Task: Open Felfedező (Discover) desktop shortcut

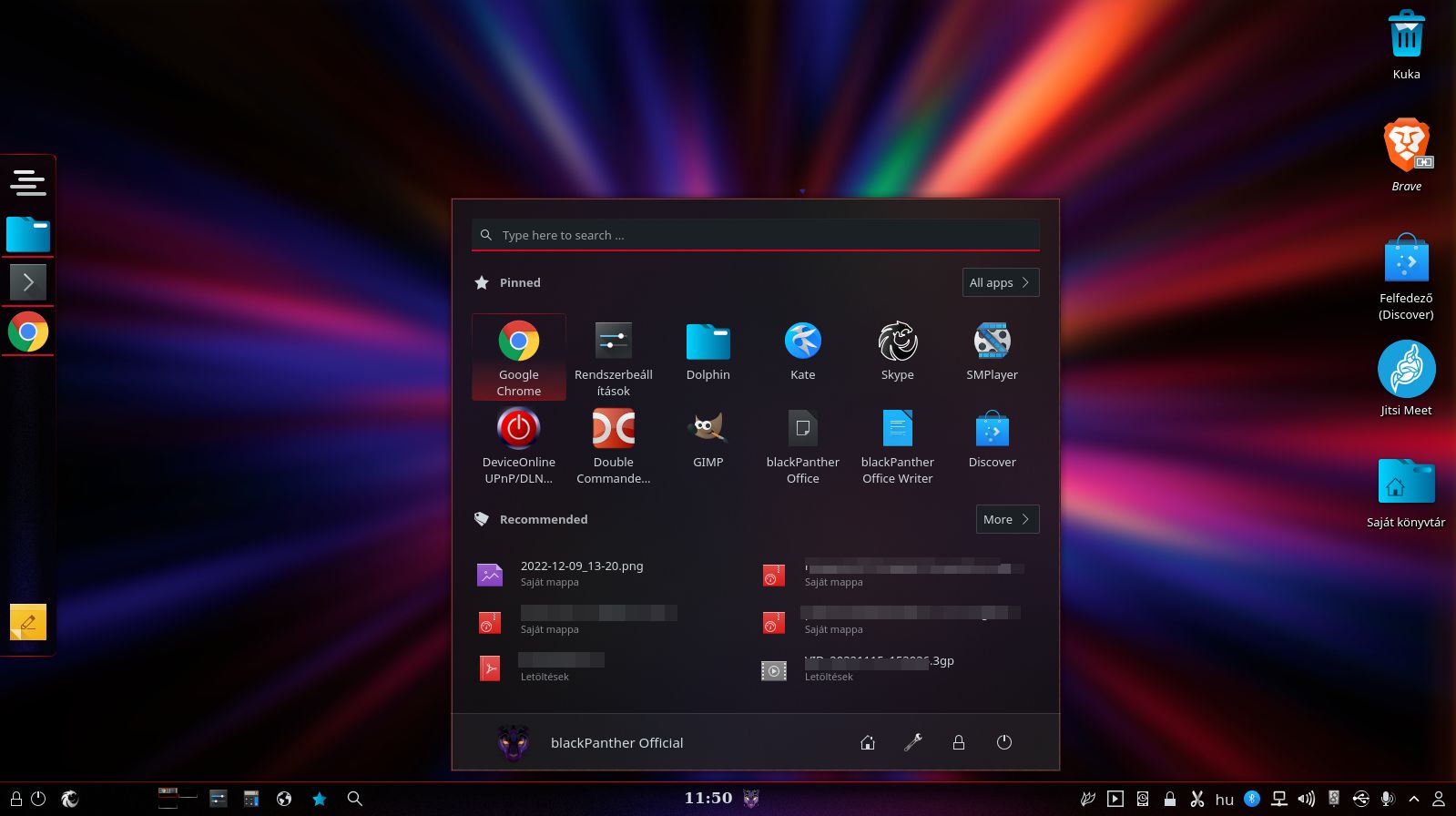Action: [1407, 276]
